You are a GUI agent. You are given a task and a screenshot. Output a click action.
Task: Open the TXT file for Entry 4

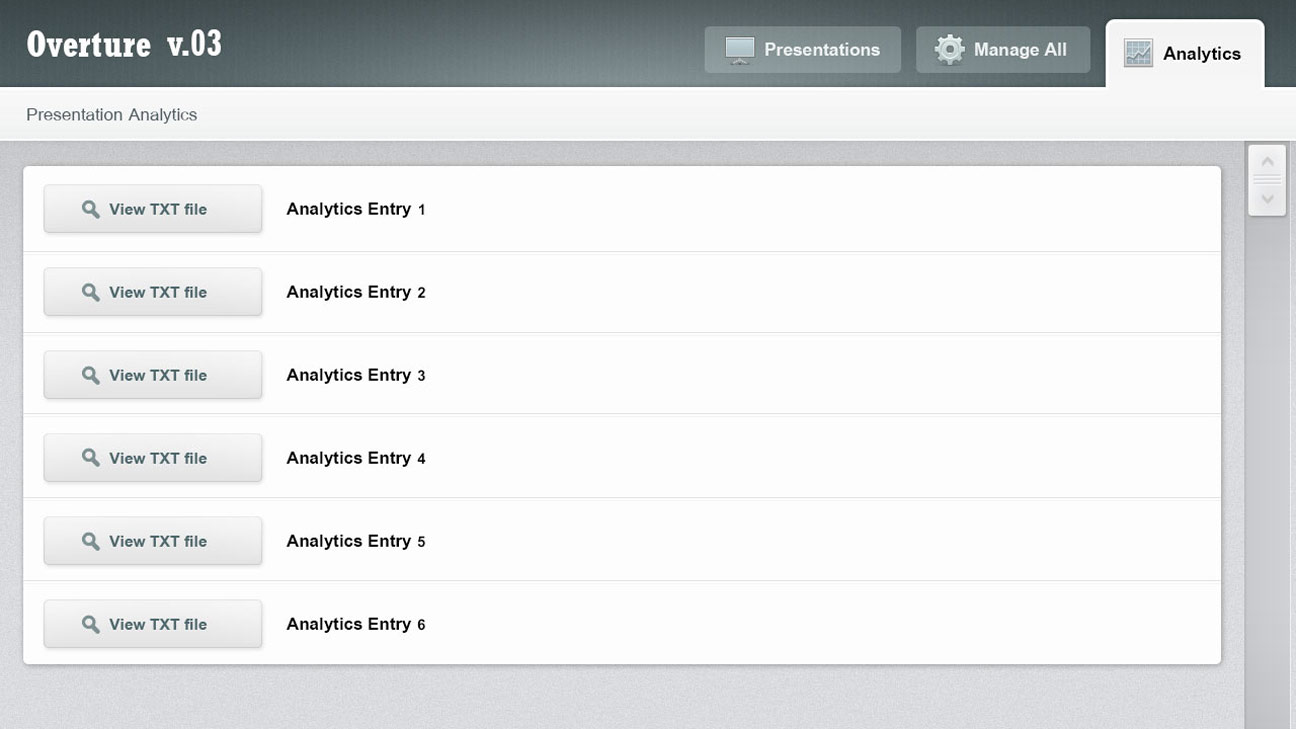click(x=157, y=458)
